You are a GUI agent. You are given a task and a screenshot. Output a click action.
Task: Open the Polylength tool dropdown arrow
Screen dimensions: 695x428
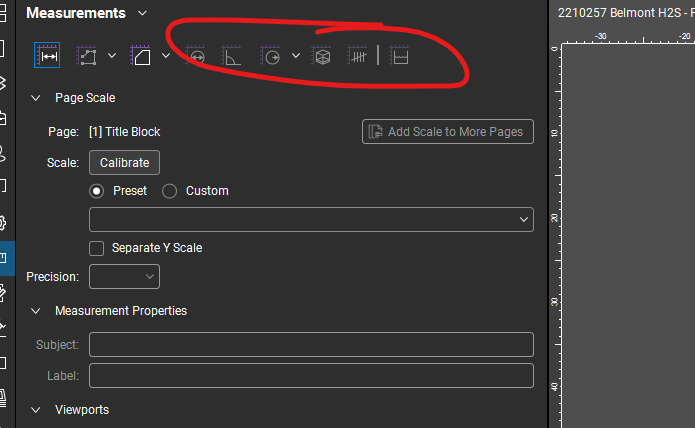click(112, 56)
